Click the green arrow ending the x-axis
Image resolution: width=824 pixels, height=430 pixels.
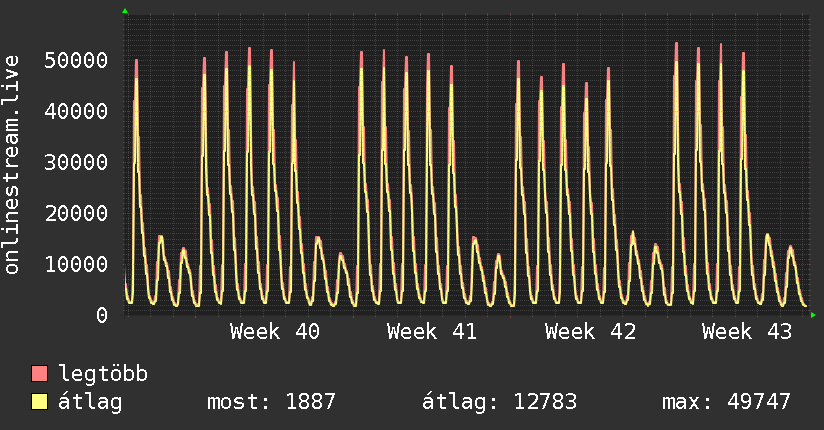coord(813,315)
